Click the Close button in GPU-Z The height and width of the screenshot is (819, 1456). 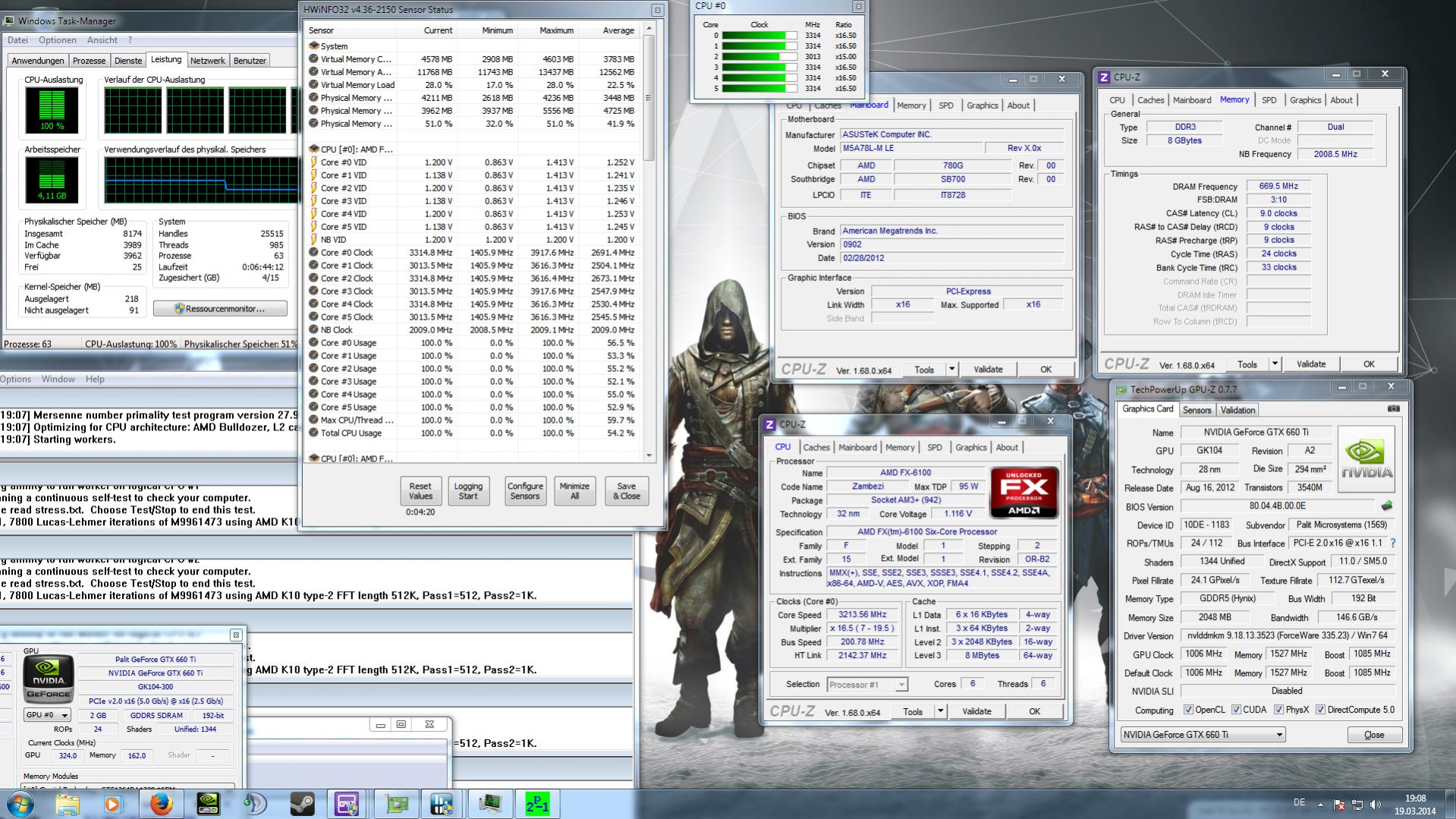click(1374, 735)
